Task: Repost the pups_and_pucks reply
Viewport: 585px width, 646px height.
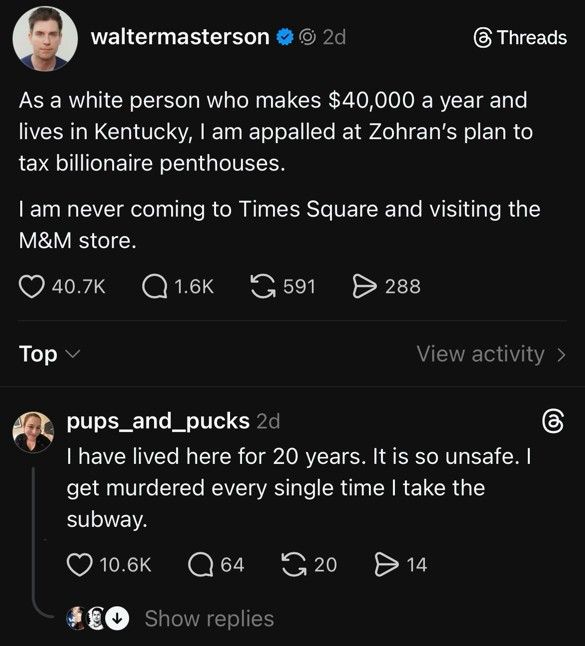Action: pyautogui.click(x=294, y=565)
